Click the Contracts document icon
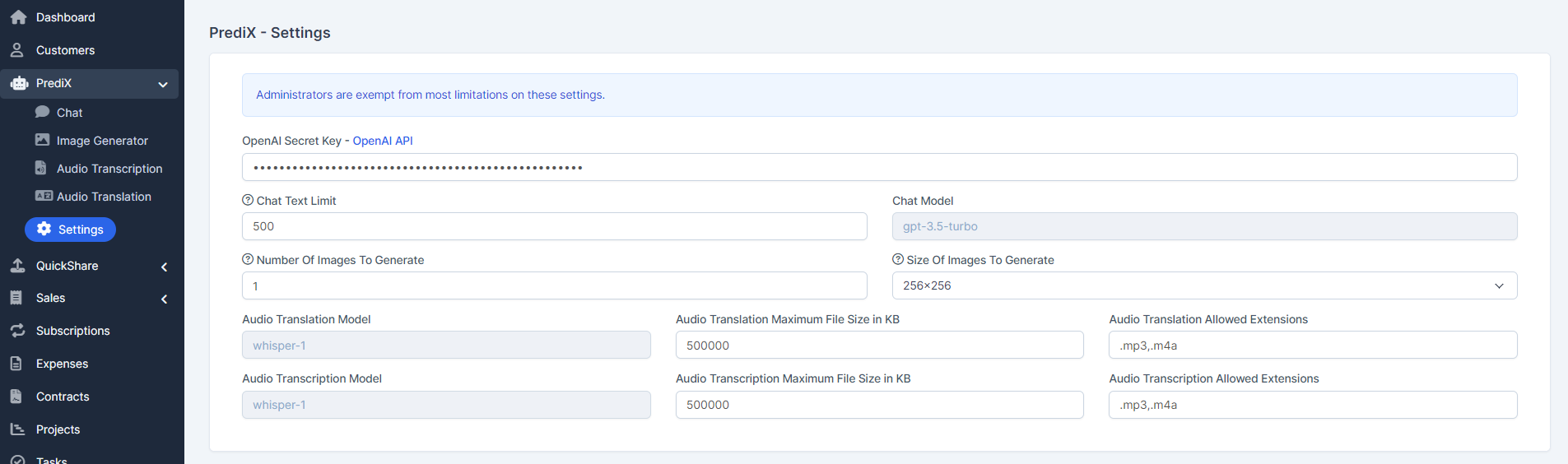Screen dimensions: 1568x464 tap(16, 397)
